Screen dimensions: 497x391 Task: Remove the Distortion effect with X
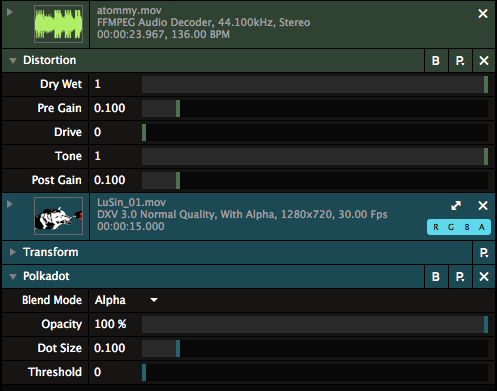[484, 61]
